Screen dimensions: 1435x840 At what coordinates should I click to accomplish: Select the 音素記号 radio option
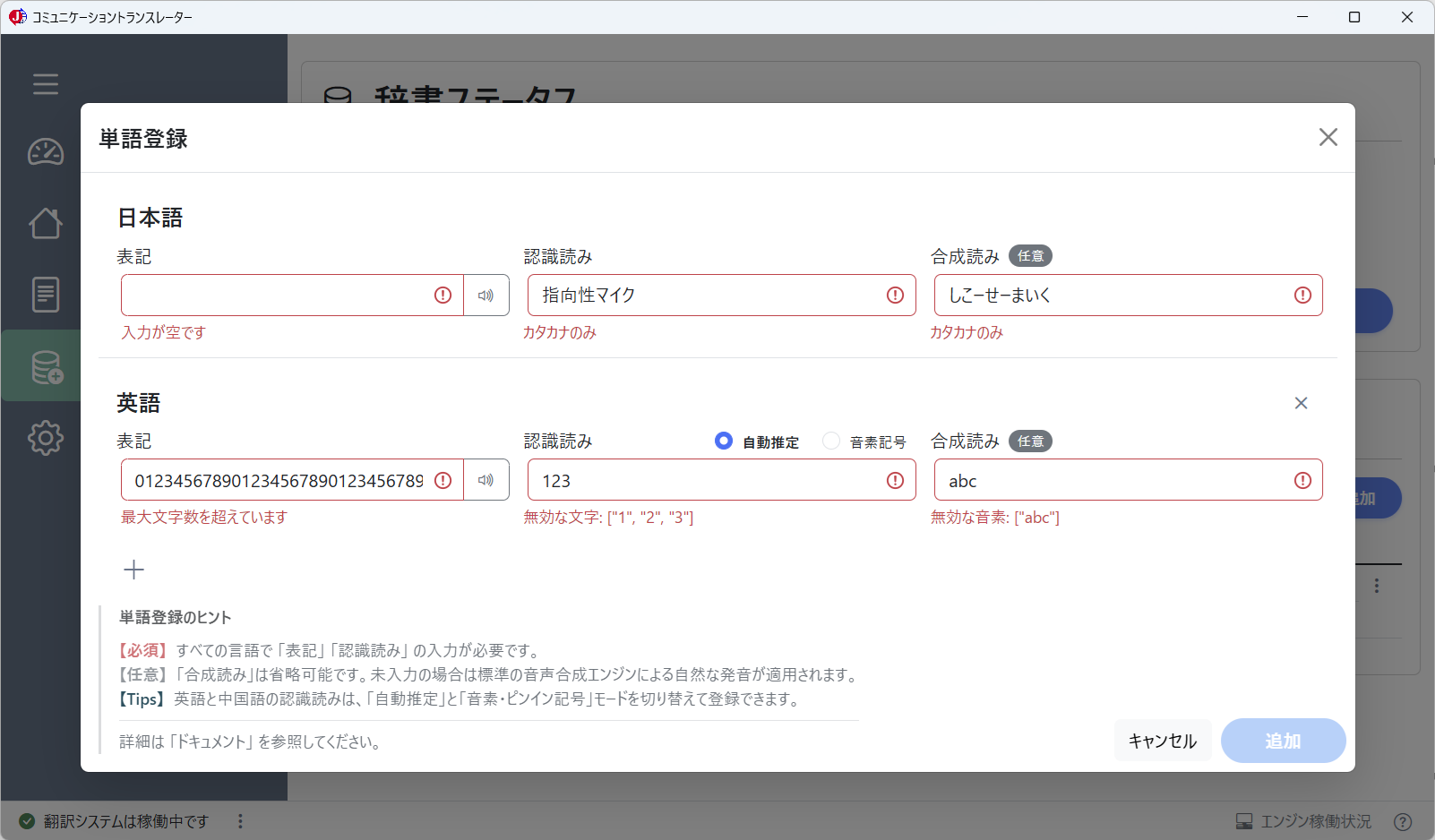(x=831, y=441)
